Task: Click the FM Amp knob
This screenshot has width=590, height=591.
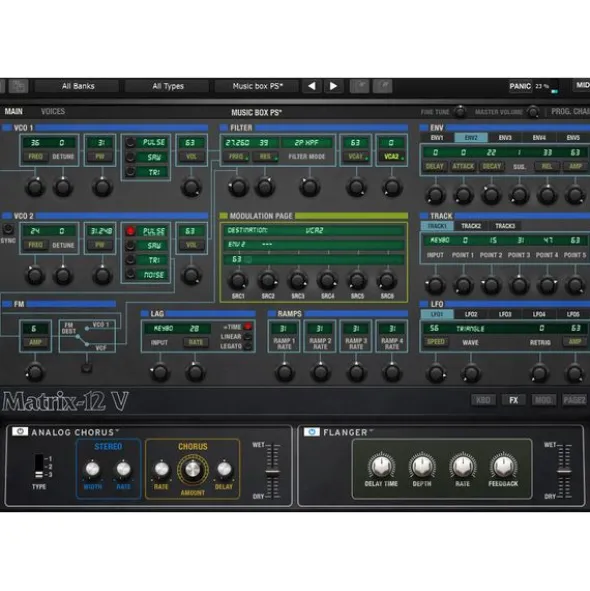Action: tap(35, 372)
